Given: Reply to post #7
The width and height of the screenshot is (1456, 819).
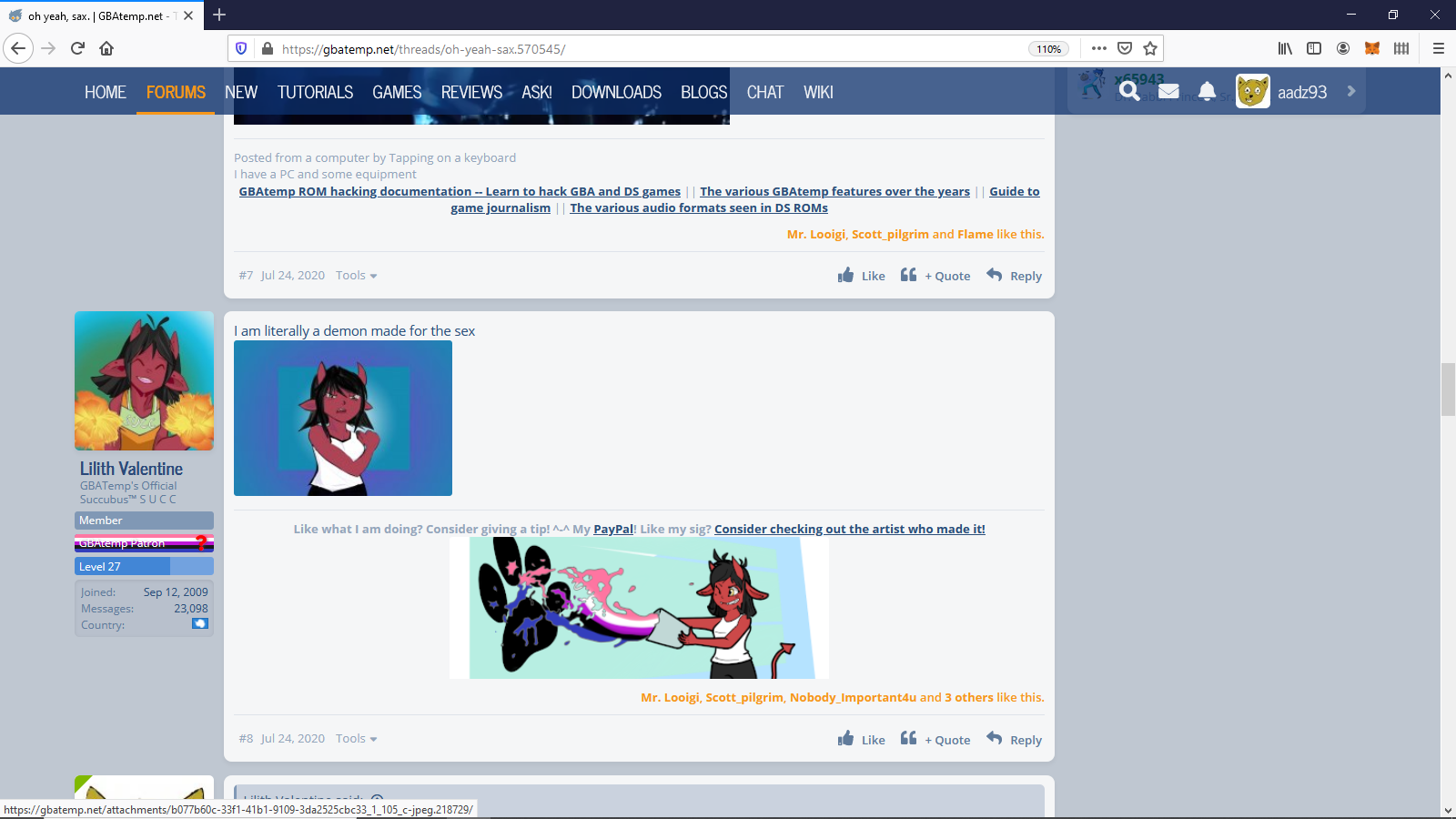Looking at the screenshot, I should click(x=1014, y=276).
